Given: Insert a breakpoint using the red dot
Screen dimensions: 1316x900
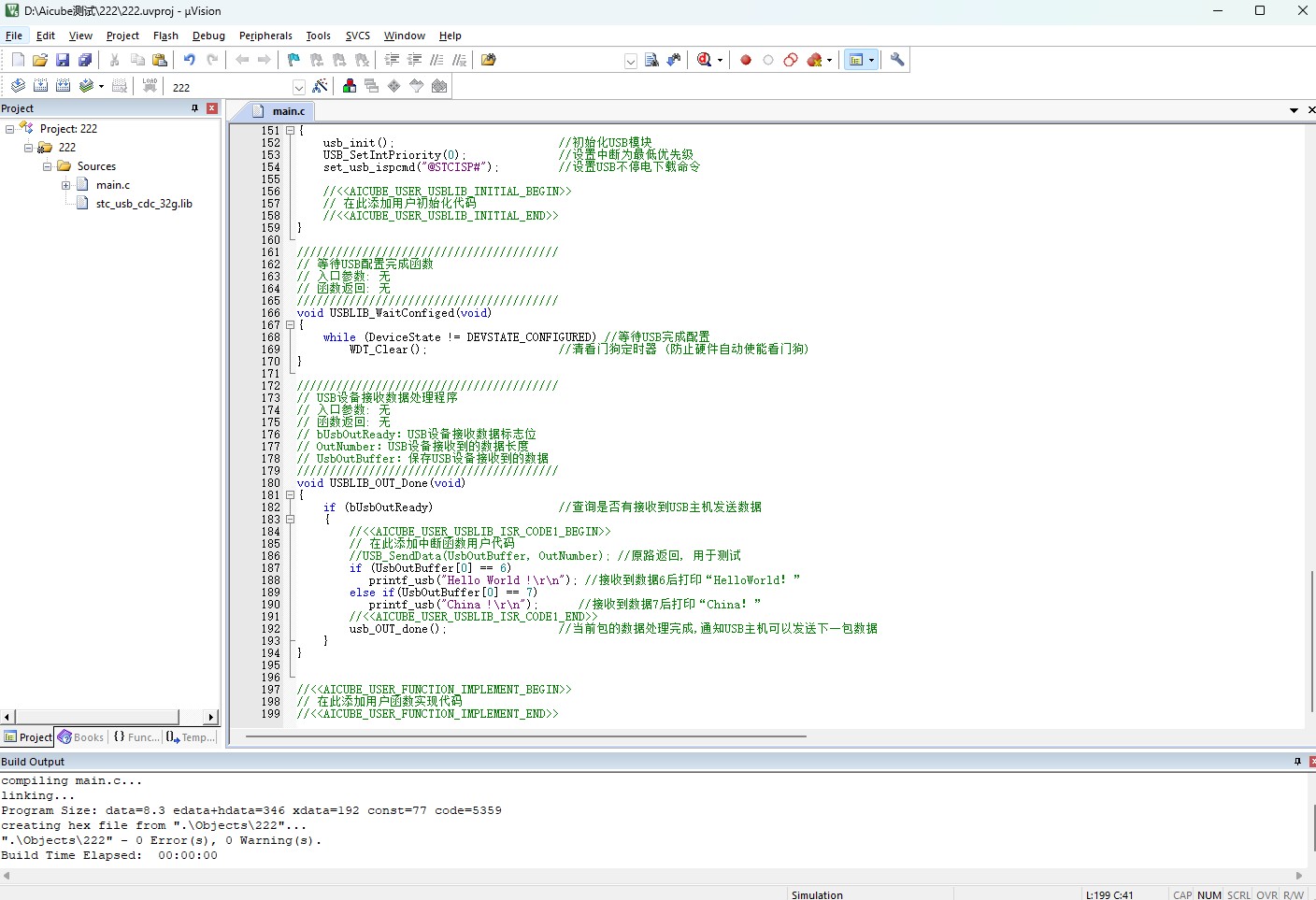Looking at the screenshot, I should coord(746,60).
